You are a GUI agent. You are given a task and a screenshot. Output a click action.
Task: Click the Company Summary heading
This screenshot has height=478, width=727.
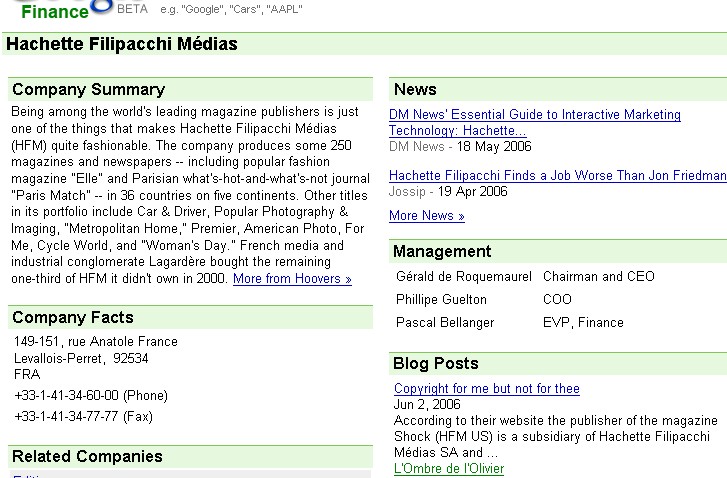(x=89, y=89)
